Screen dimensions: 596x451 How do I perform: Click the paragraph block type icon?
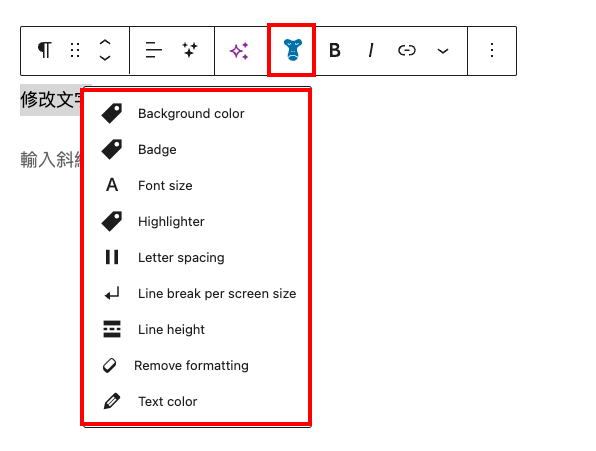coord(44,50)
